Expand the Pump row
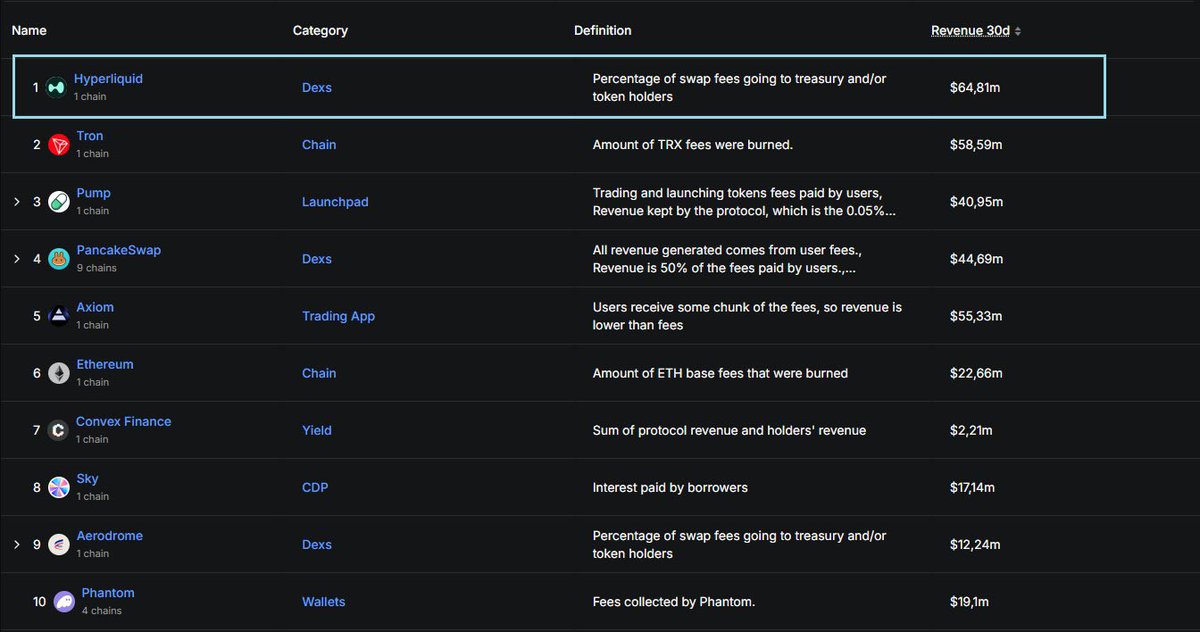1200x632 pixels. pyautogui.click(x=16, y=202)
